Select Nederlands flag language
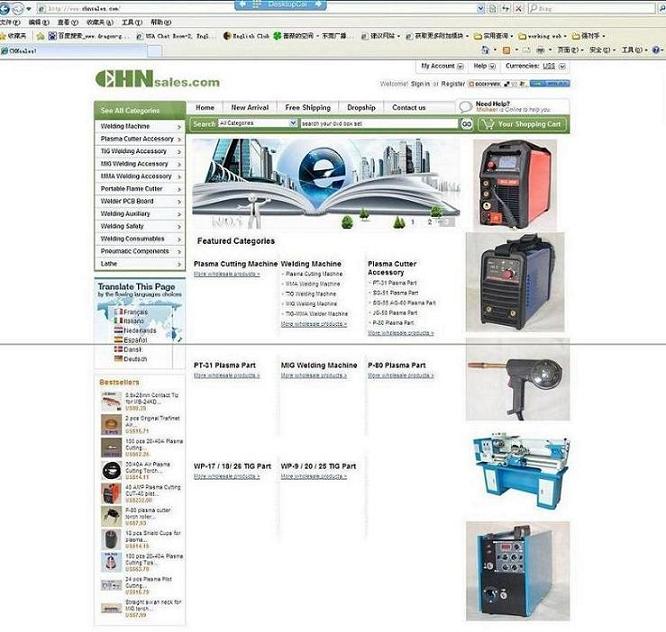 135,330
